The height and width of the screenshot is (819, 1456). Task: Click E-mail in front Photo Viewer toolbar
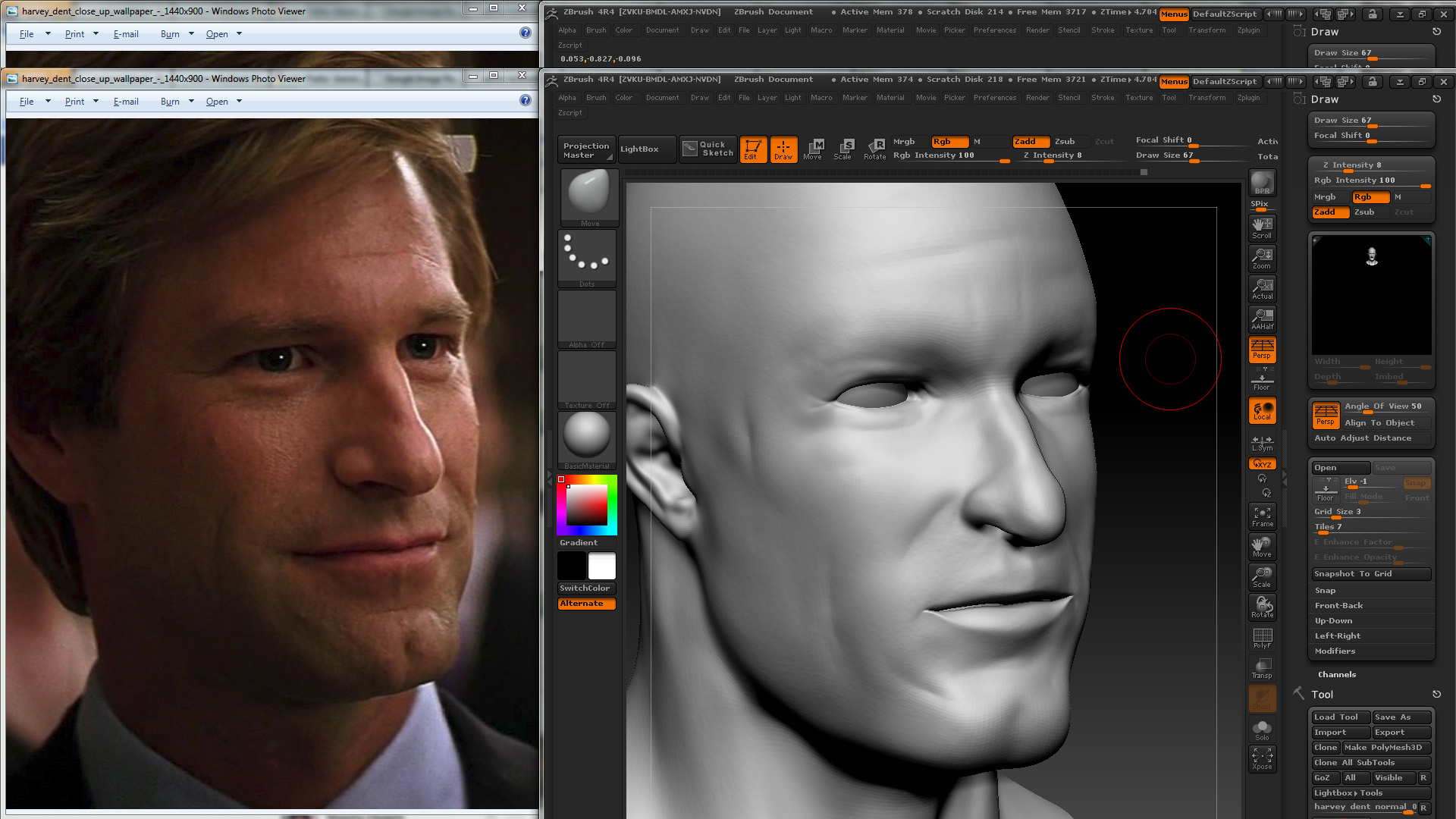coord(126,101)
